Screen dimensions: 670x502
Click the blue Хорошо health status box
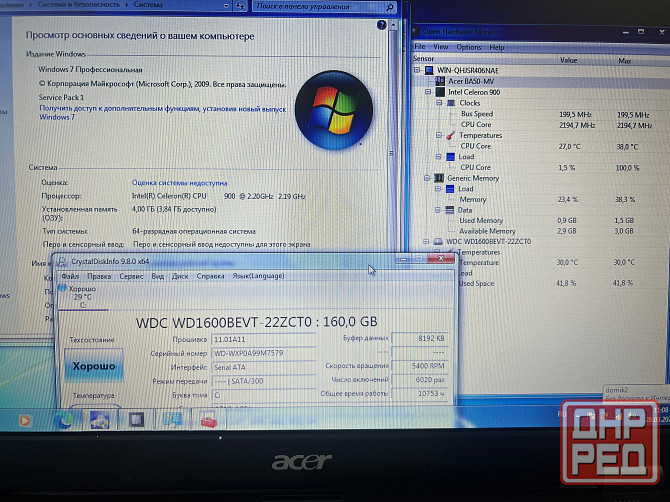(91, 367)
